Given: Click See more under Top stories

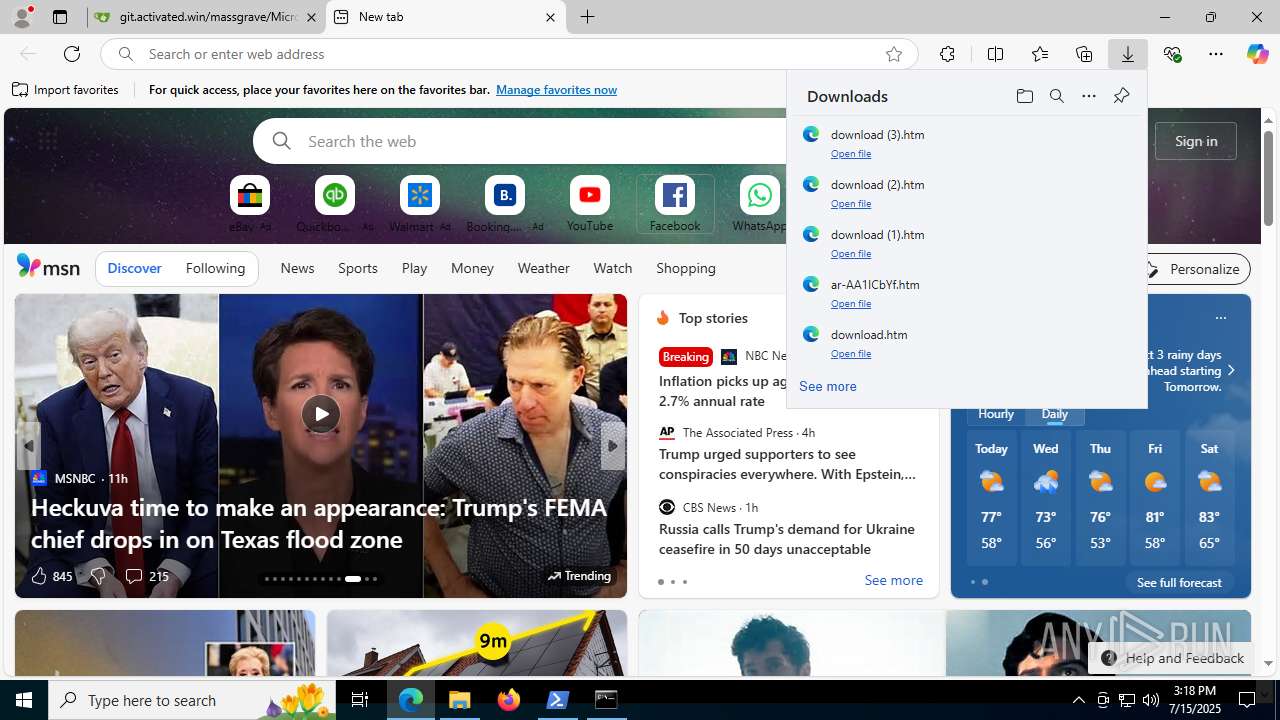Looking at the screenshot, I should pyautogui.click(x=893, y=580).
